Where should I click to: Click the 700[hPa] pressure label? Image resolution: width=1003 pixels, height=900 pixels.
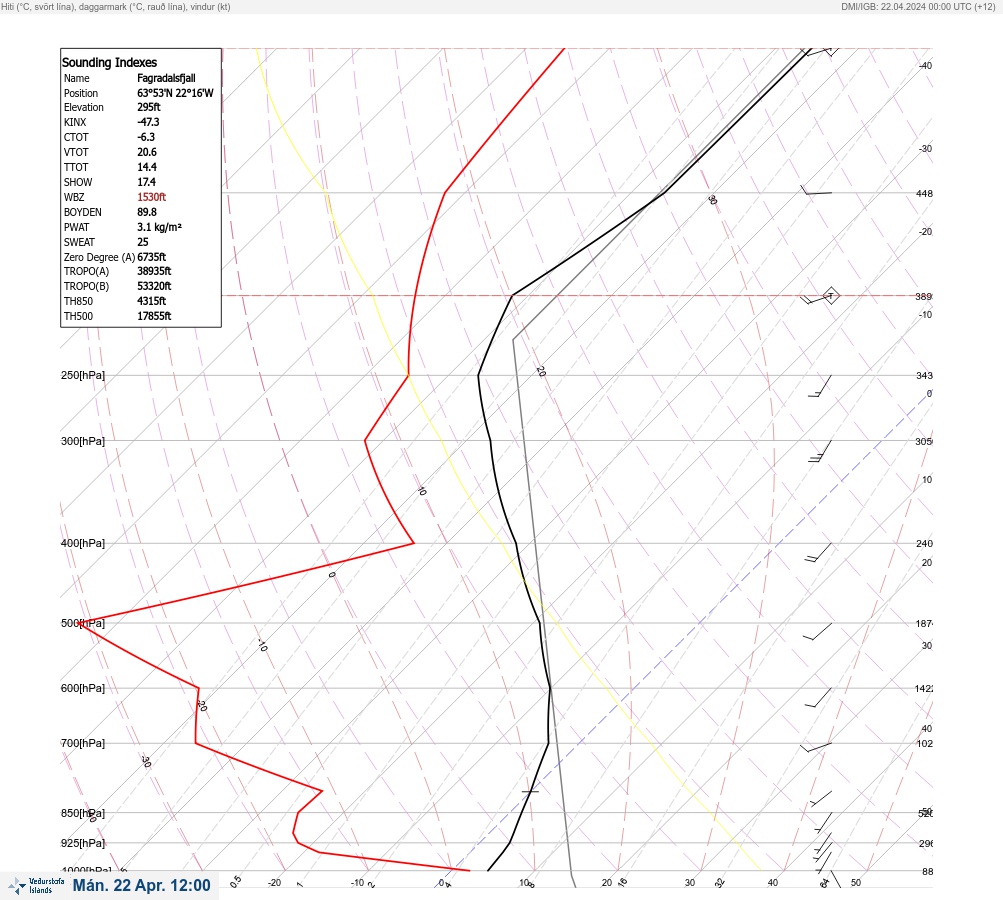point(83,743)
